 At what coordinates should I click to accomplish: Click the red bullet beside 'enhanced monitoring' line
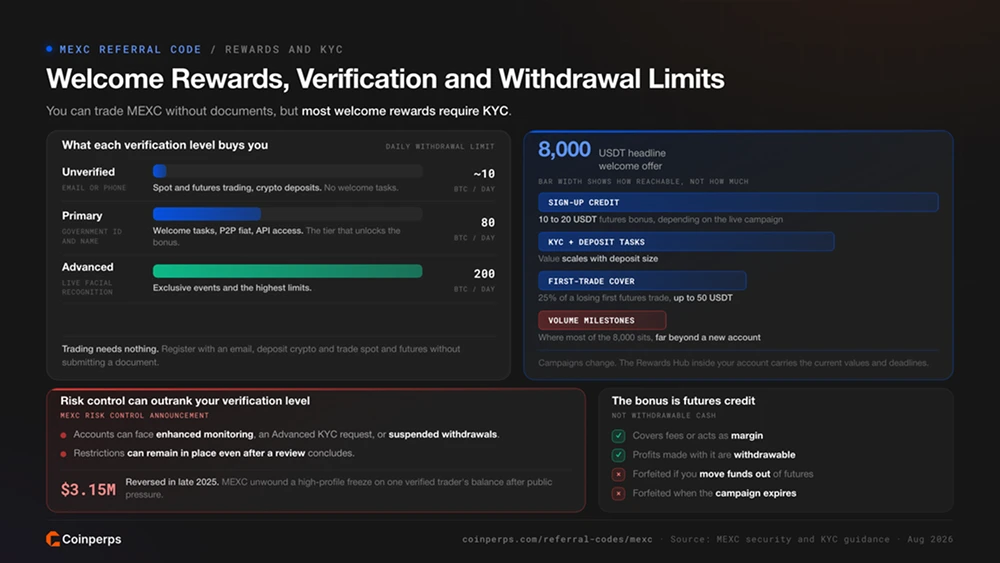pyautogui.click(x=63, y=435)
